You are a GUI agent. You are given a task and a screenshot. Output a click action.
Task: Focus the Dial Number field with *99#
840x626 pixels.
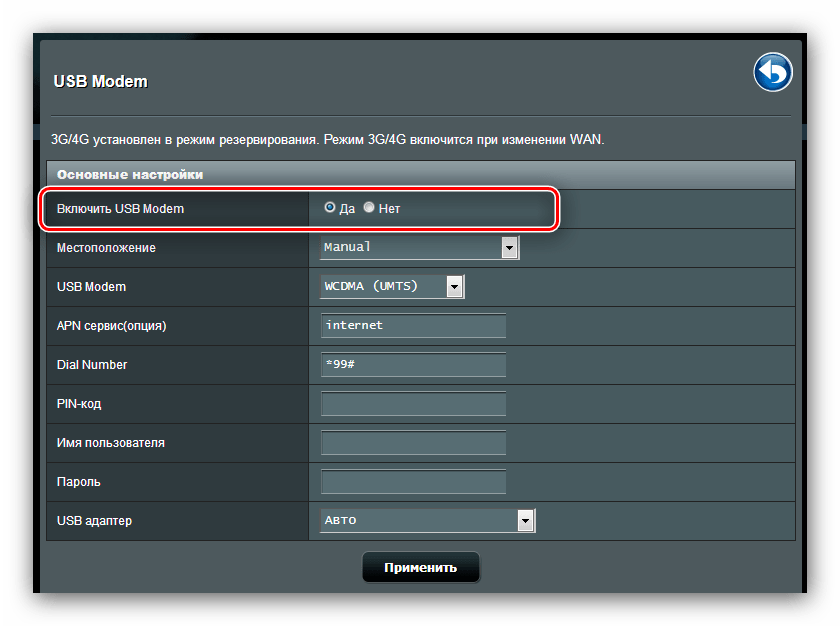(x=413, y=365)
